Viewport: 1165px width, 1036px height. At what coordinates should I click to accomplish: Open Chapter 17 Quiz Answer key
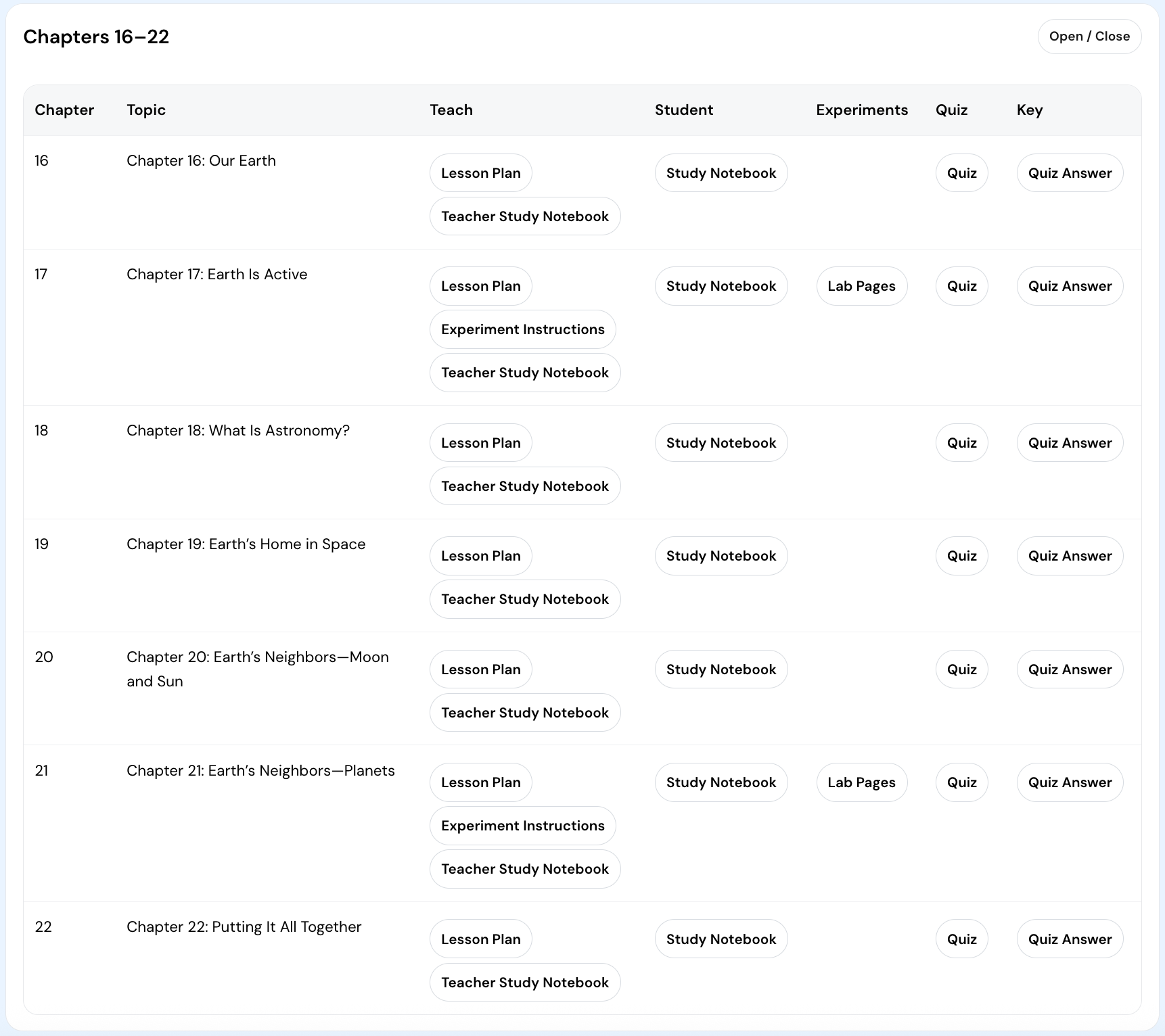coord(1069,286)
